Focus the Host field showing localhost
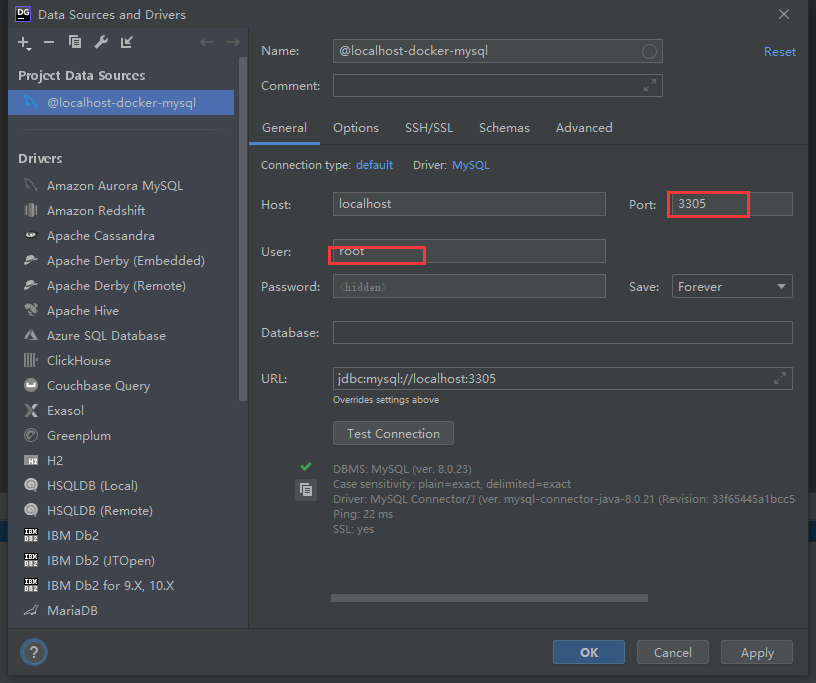Screen dimensions: 816x683 click(469, 204)
